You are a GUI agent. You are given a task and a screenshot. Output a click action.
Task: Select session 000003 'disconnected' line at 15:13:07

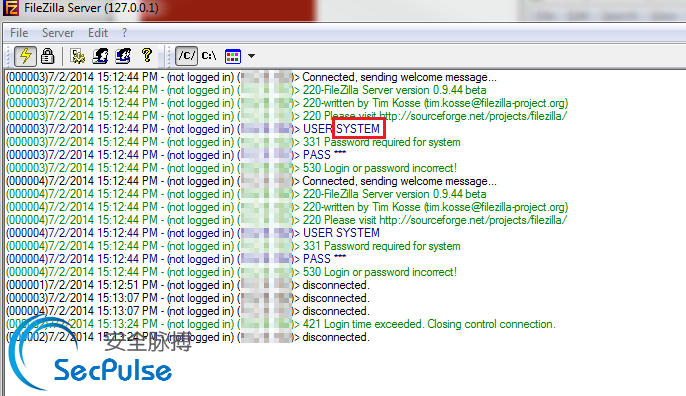click(188, 298)
